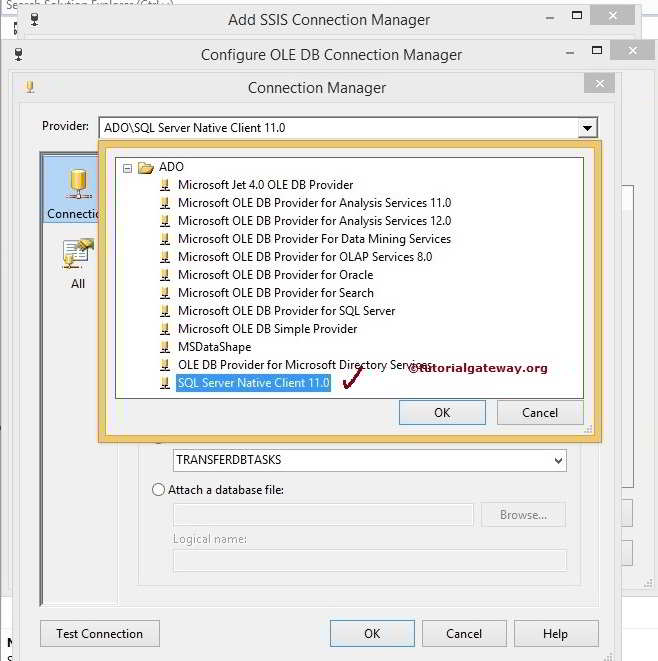
Task: Open the Provider dropdown arrow
Action: (x=588, y=128)
